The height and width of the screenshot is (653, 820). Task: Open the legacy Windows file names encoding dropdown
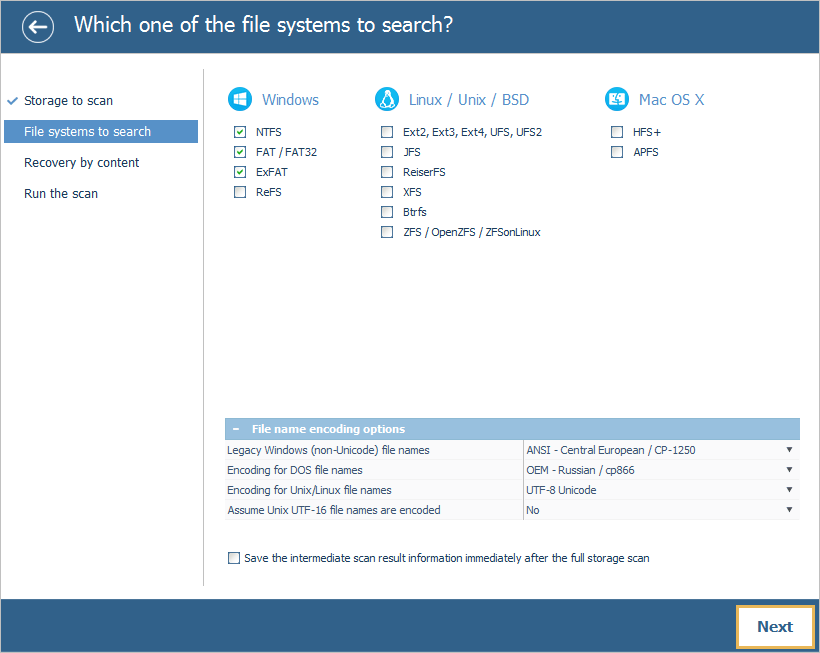coord(789,449)
